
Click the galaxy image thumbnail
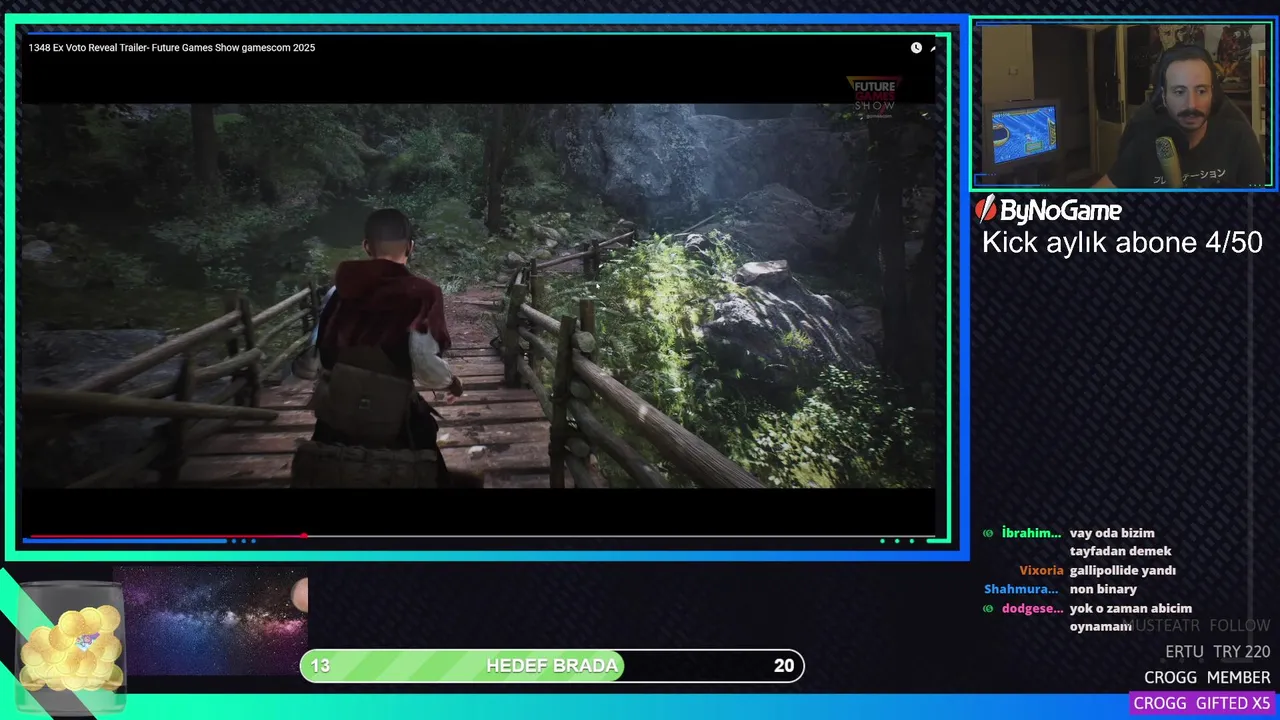pos(210,620)
